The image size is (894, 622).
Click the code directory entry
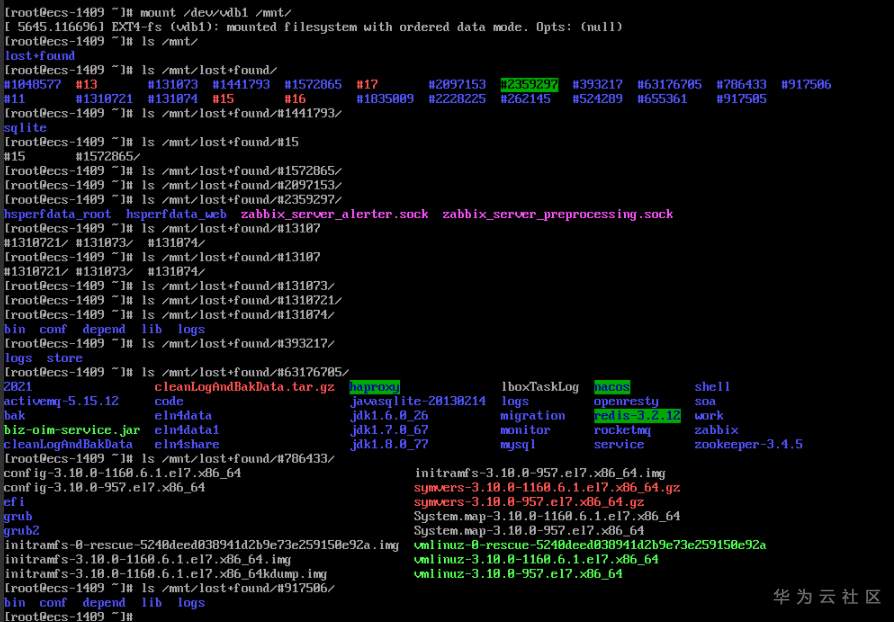click(169, 401)
